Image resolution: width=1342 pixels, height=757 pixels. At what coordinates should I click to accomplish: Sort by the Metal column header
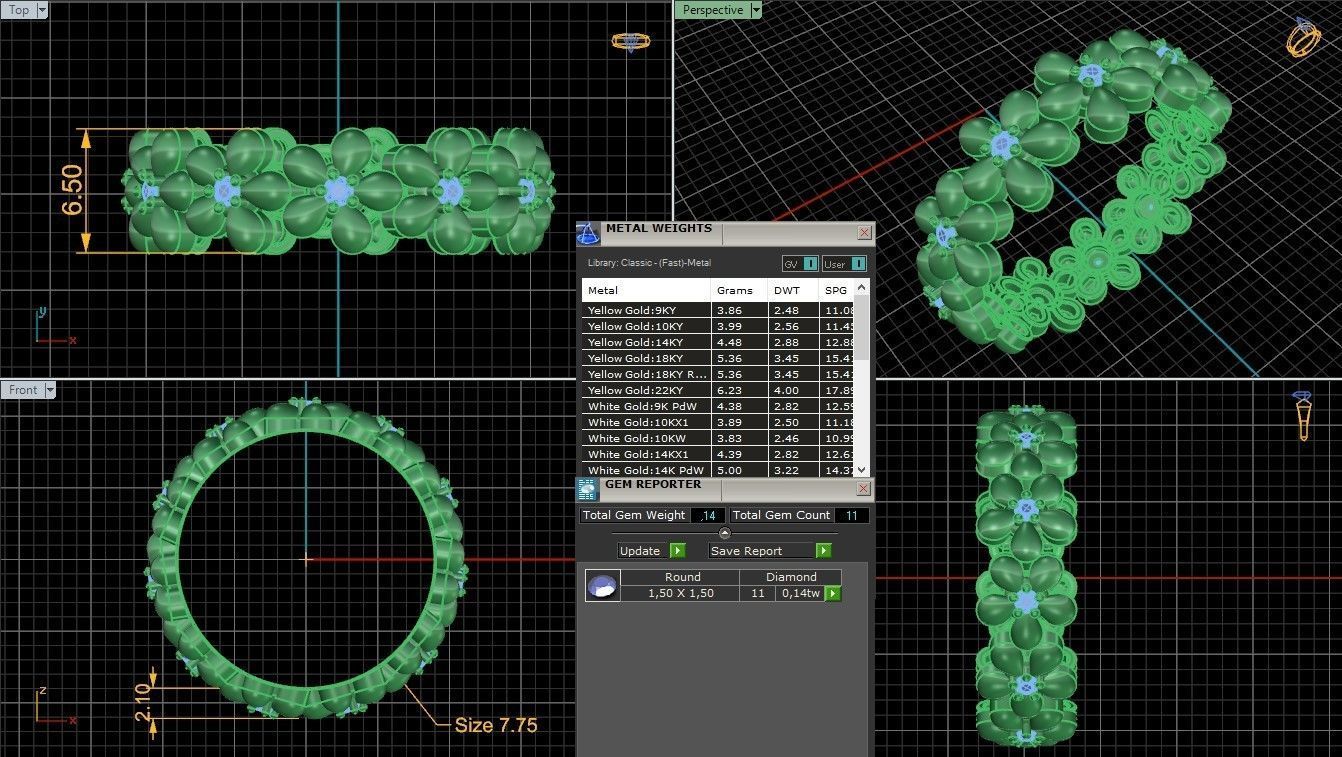point(646,290)
